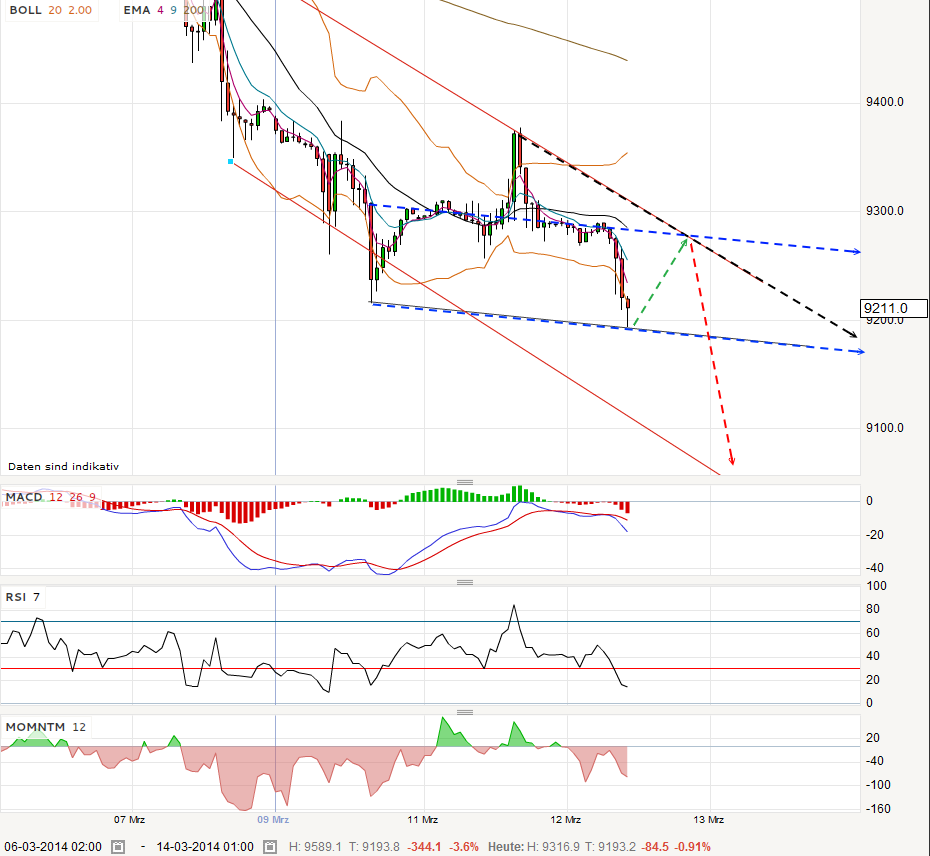Screen dimensions: 930x856
Task: Grab the resize handle above MACD panel
Action: point(465,482)
